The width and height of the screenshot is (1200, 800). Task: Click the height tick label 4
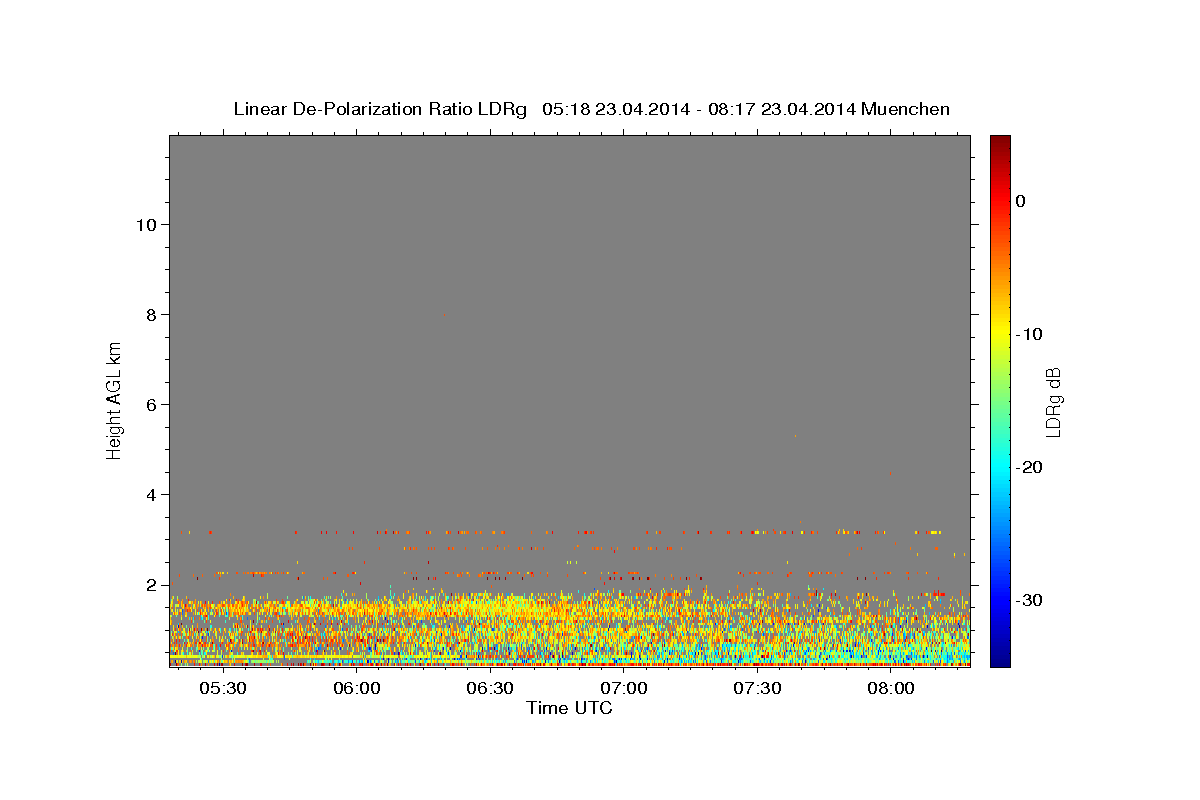[x=152, y=494]
